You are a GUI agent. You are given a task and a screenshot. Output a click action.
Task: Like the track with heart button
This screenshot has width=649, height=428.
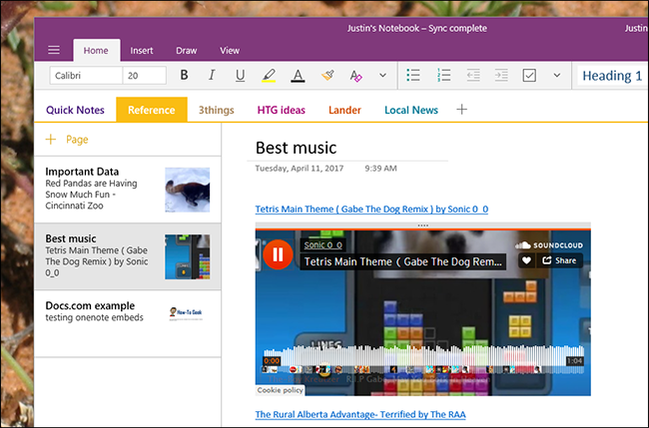click(x=526, y=261)
